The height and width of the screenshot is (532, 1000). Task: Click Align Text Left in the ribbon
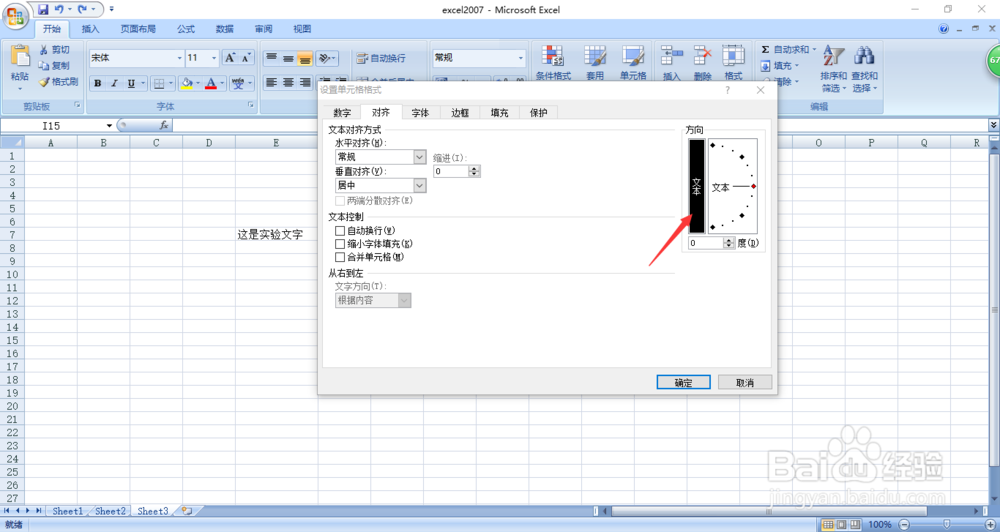[x=272, y=83]
